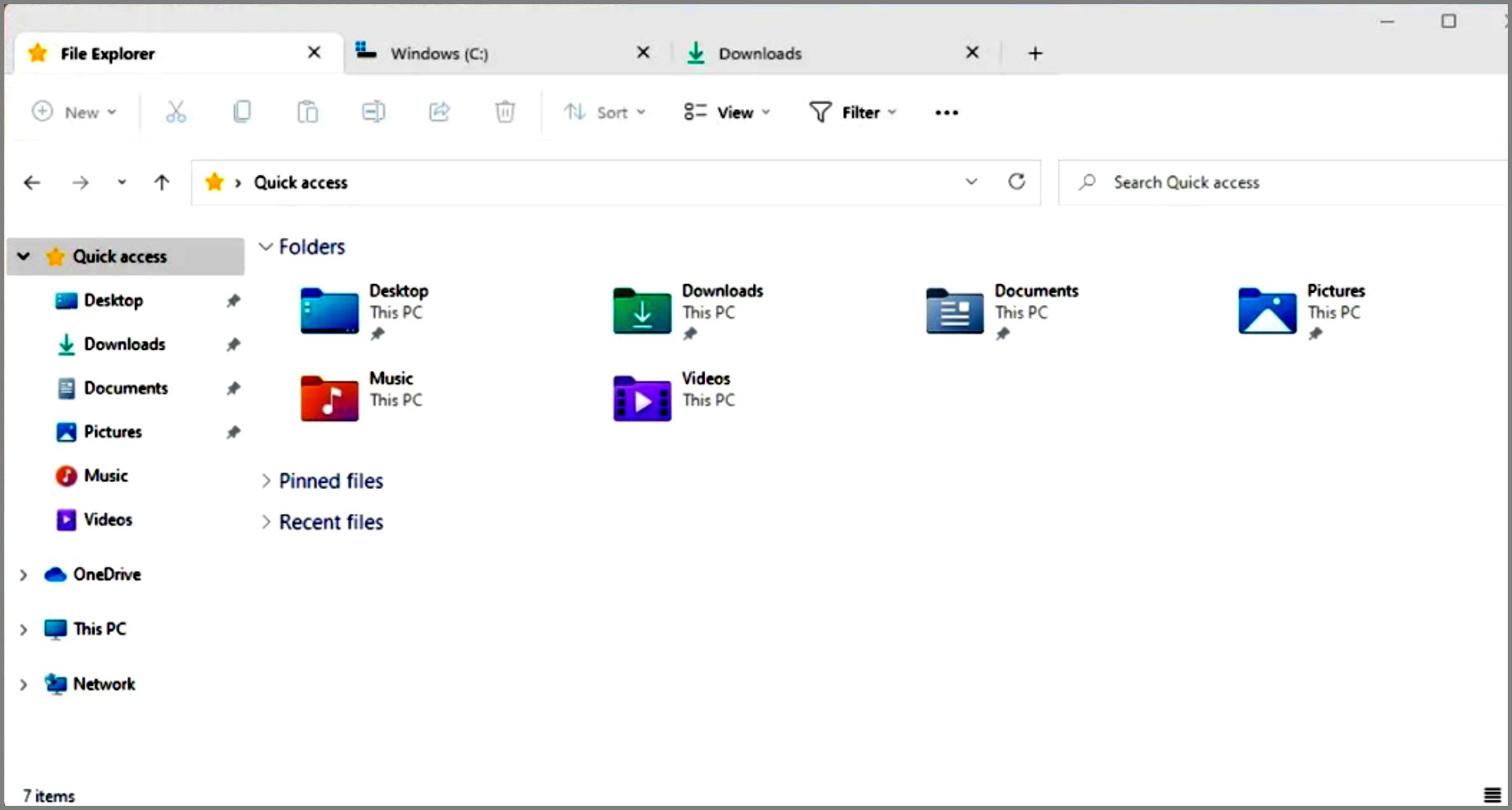This screenshot has width=1512, height=810.
Task: Unpin Documents using its pin icon
Action: (x=234, y=388)
